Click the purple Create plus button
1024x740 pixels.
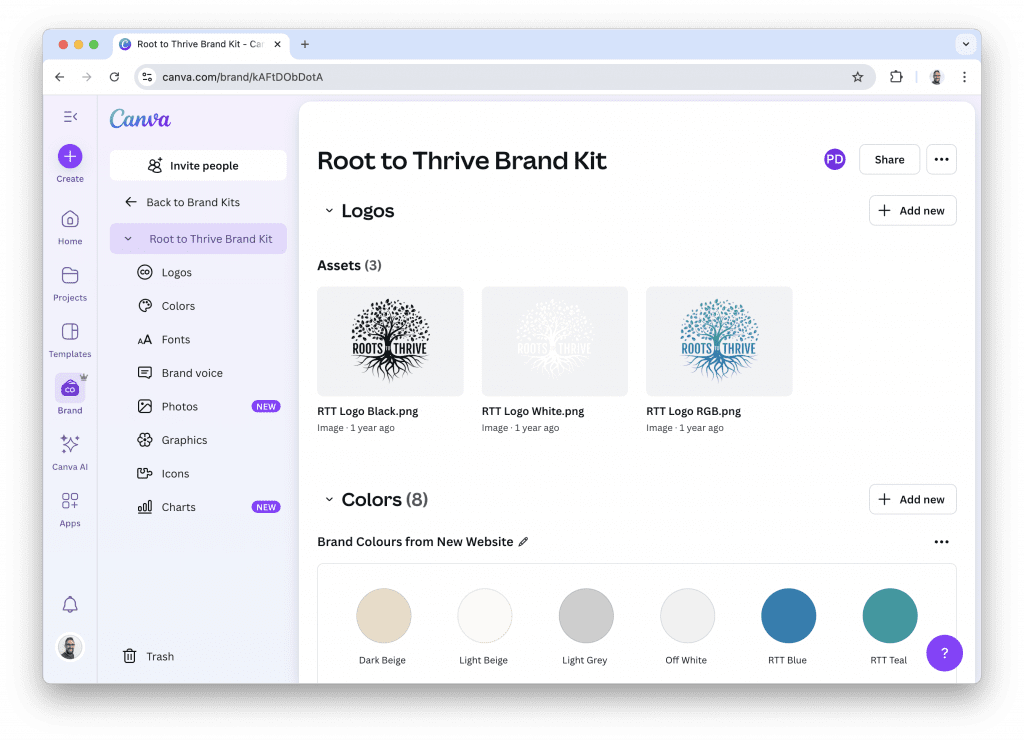click(70, 156)
